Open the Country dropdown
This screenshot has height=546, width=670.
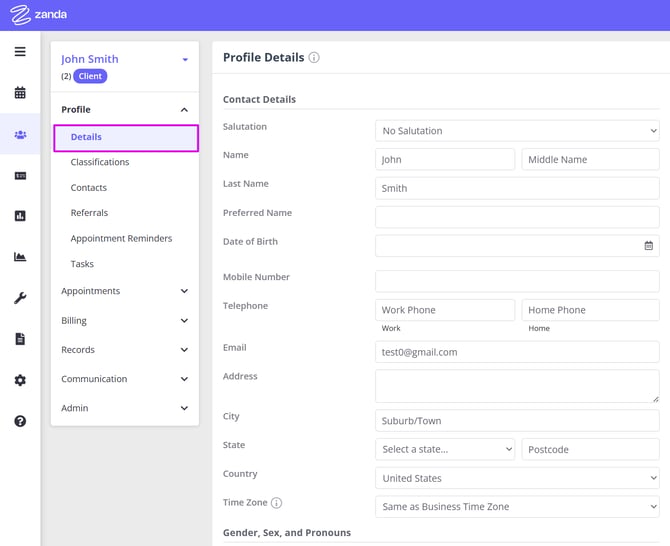[x=517, y=478]
